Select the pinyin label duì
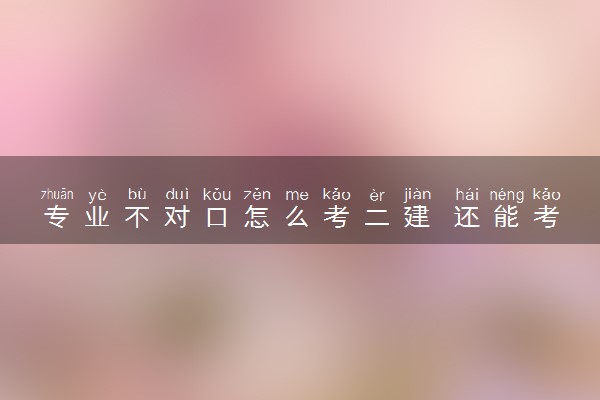600x400 pixels. click(x=177, y=194)
